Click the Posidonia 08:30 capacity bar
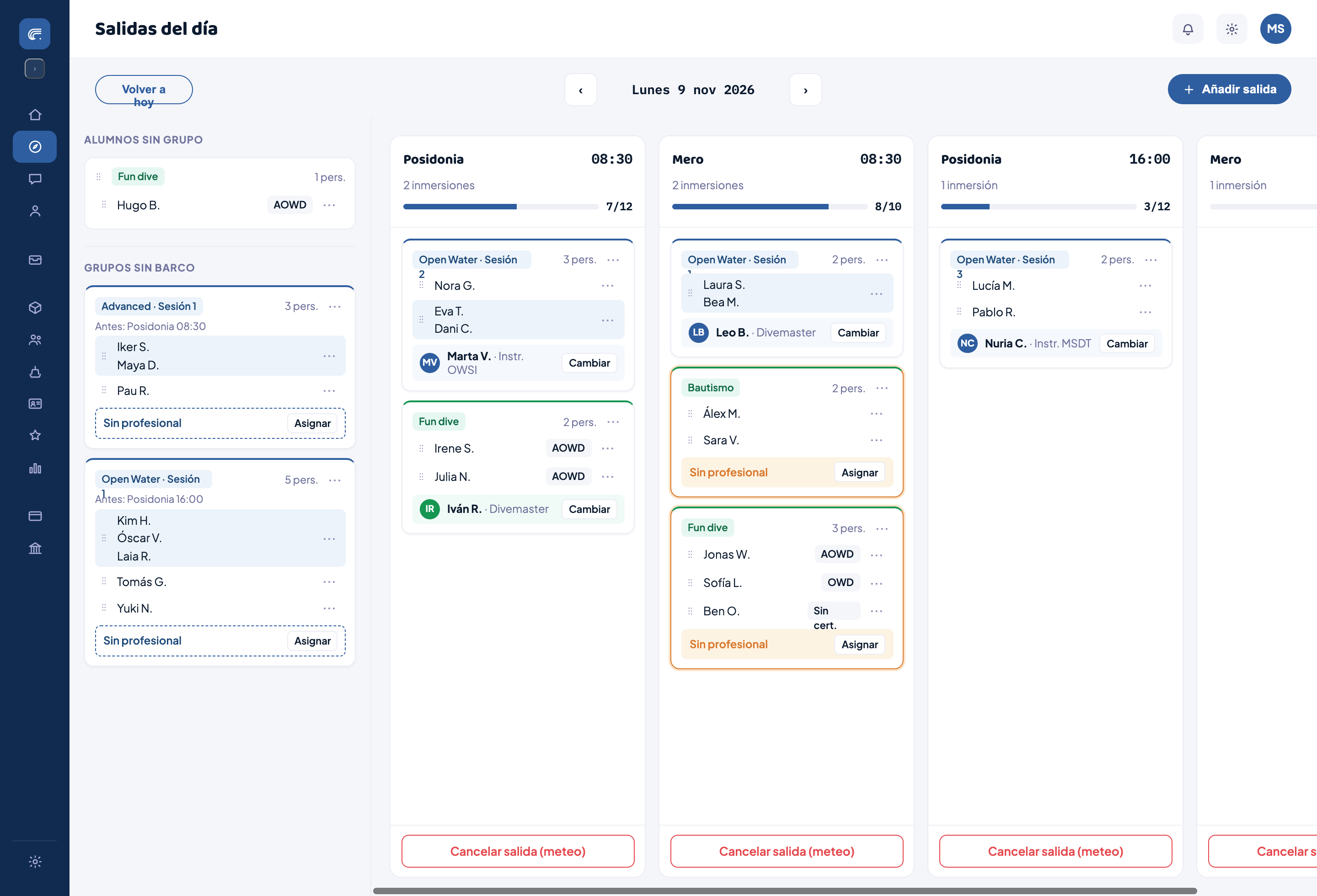This screenshot has height=896, width=1317. pos(501,207)
